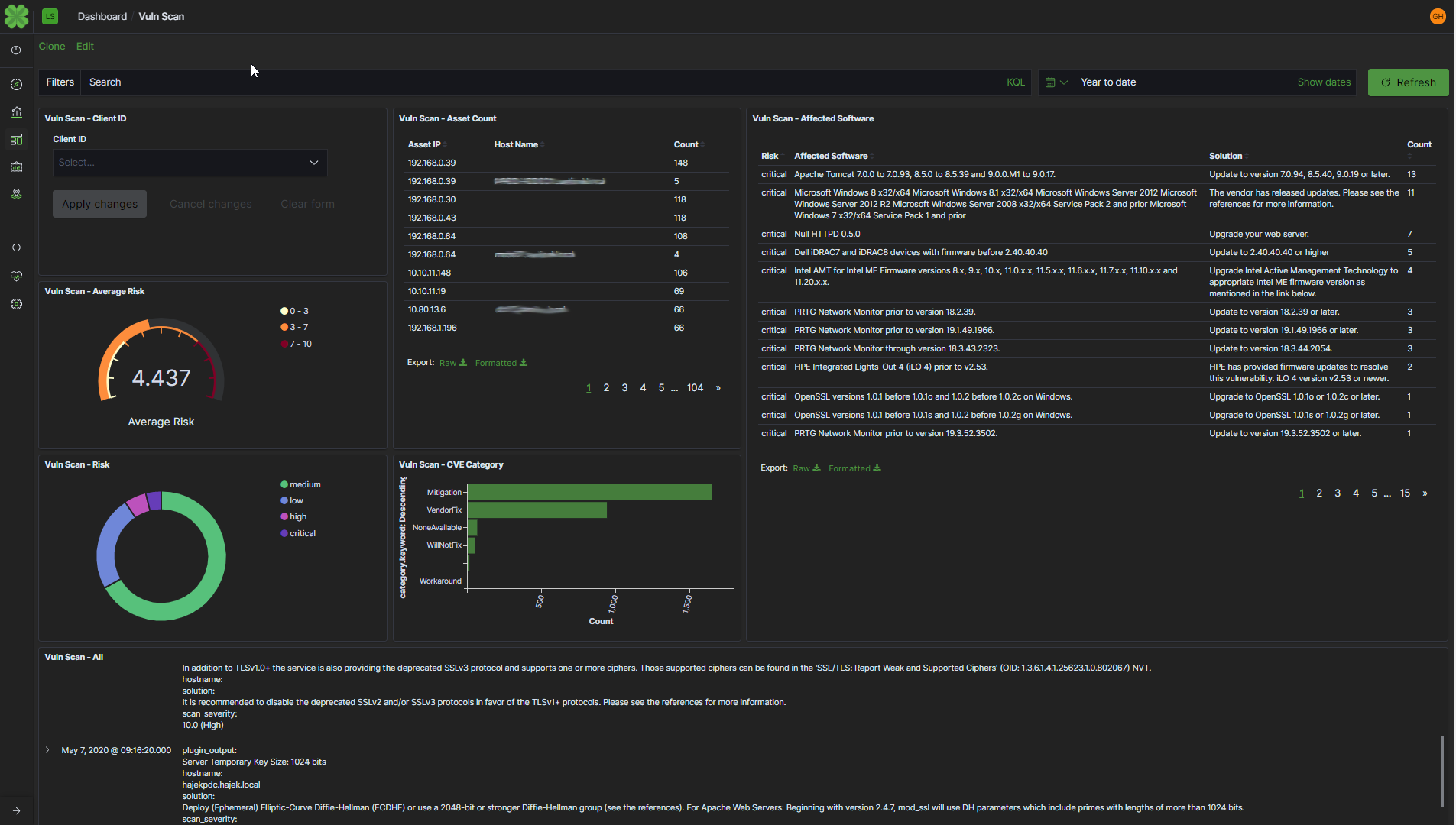Viewport: 1456px width, 825px height.
Task: Go to next page in Affected Software pagination
Action: 1425,493
